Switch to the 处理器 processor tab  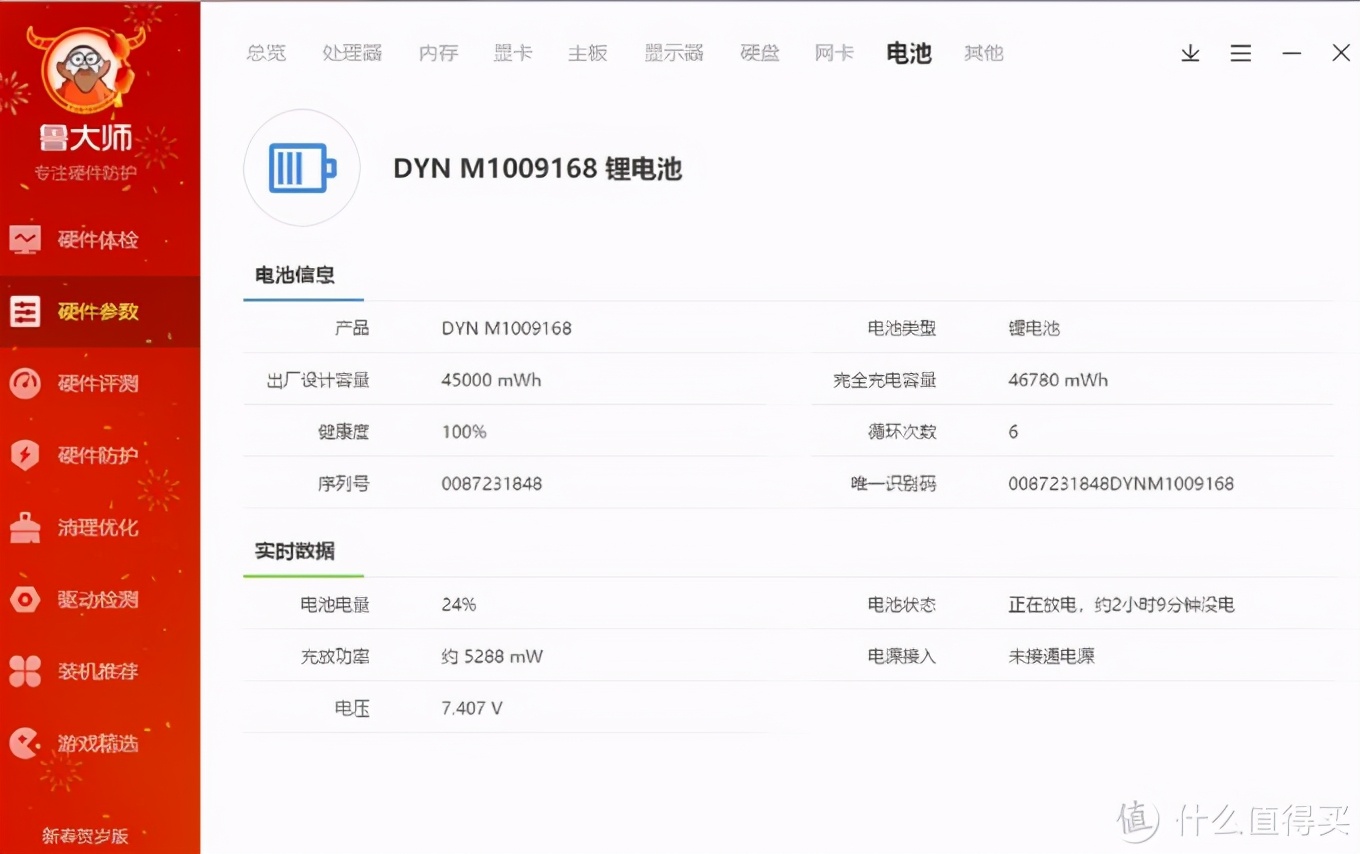coord(352,53)
